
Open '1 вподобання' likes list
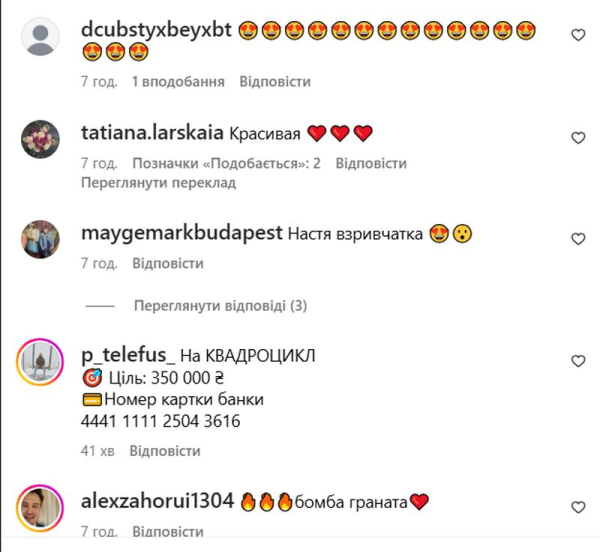click(178, 82)
